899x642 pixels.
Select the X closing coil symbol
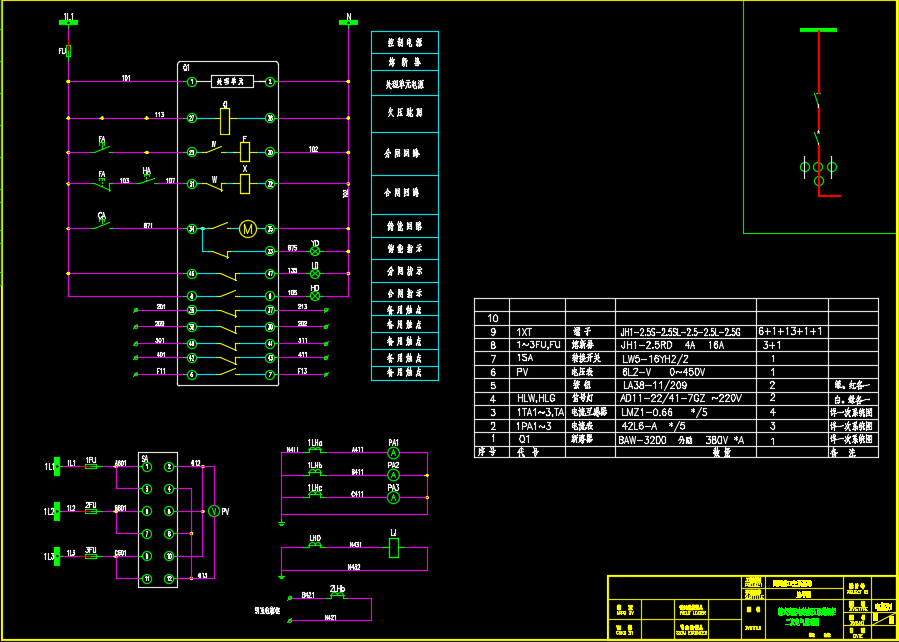coord(245,183)
